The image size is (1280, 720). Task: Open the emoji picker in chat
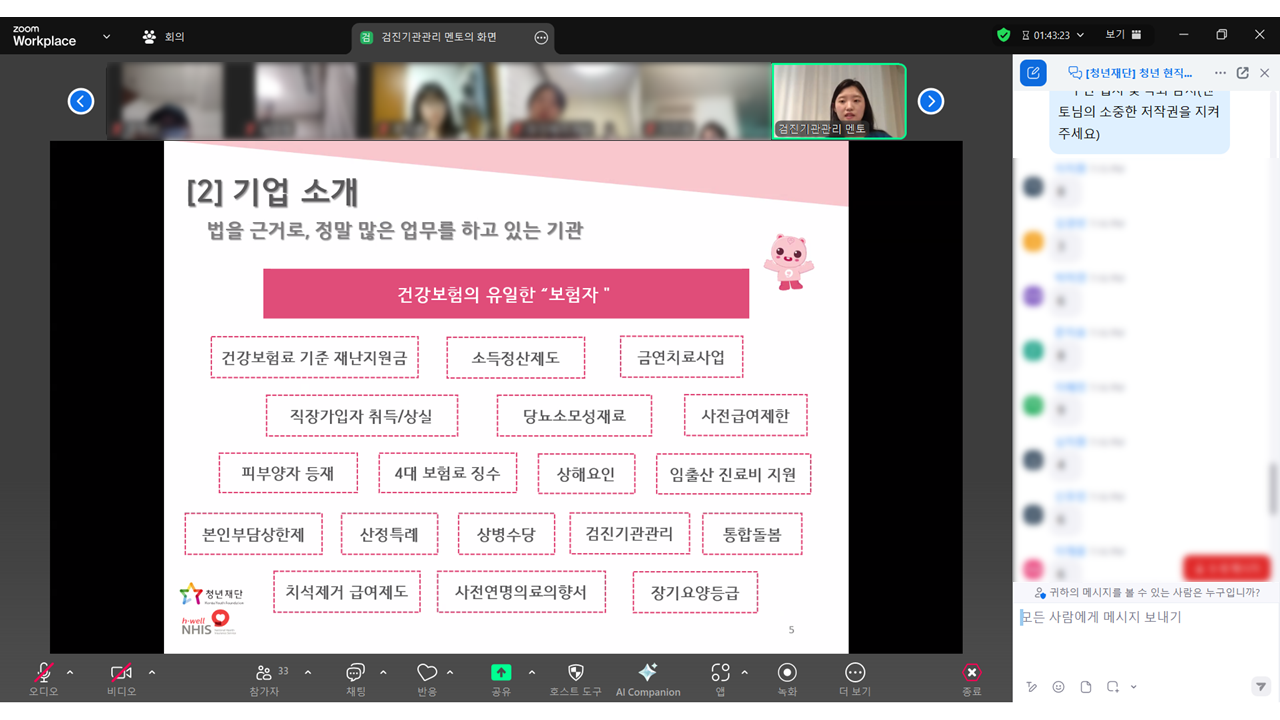[x=1058, y=687]
